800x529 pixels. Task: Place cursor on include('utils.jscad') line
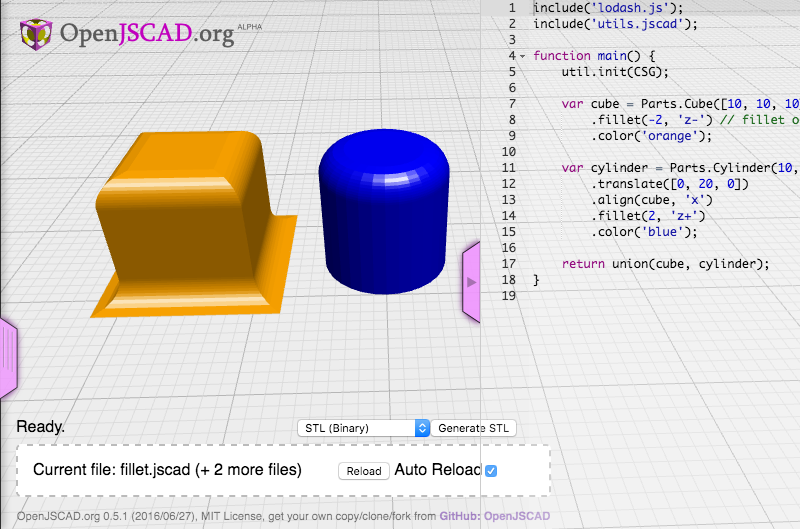tap(615, 24)
